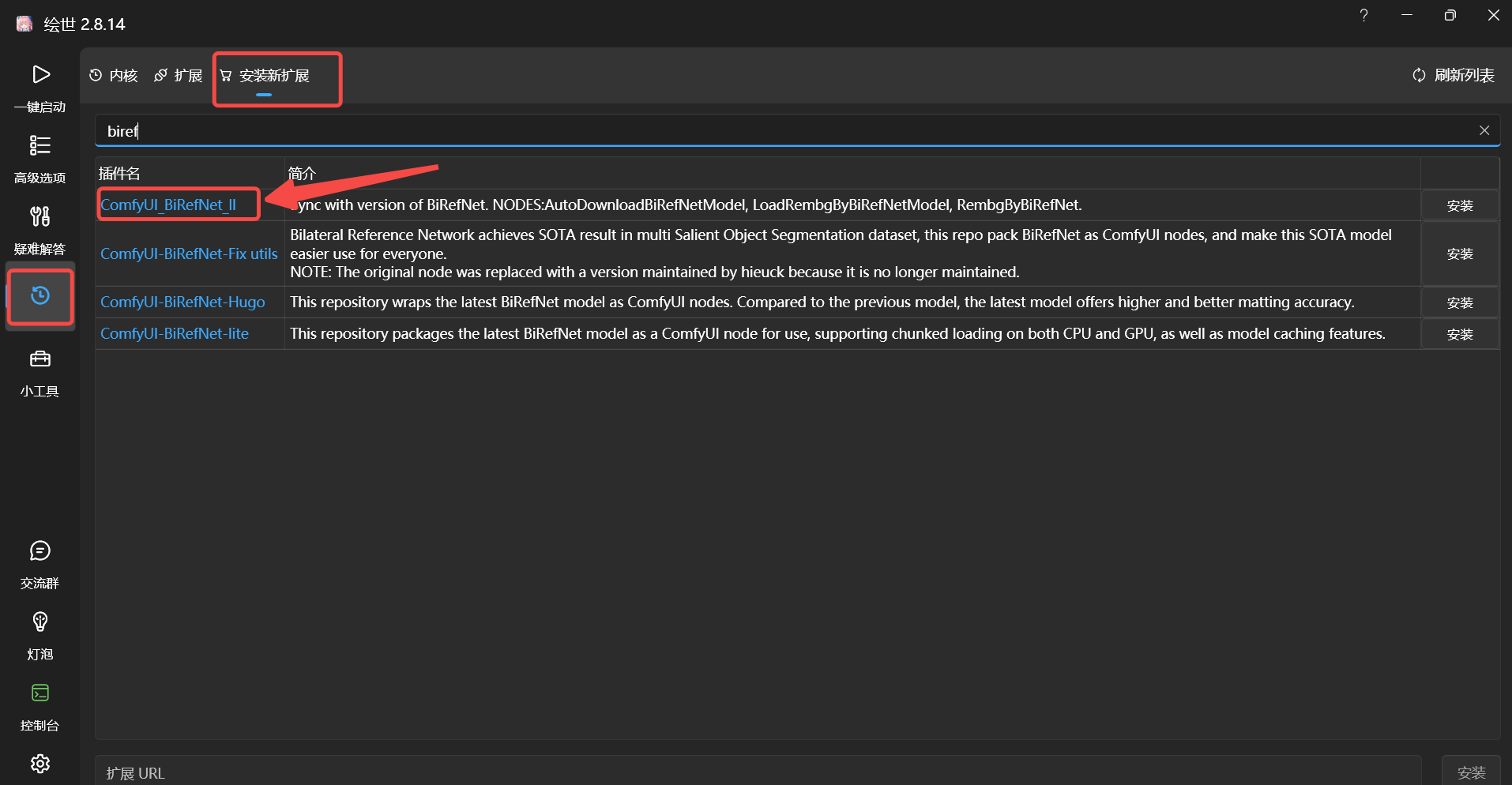1512x785 pixels.
Task: Open 小工具 toolbox icon
Action: click(40, 360)
